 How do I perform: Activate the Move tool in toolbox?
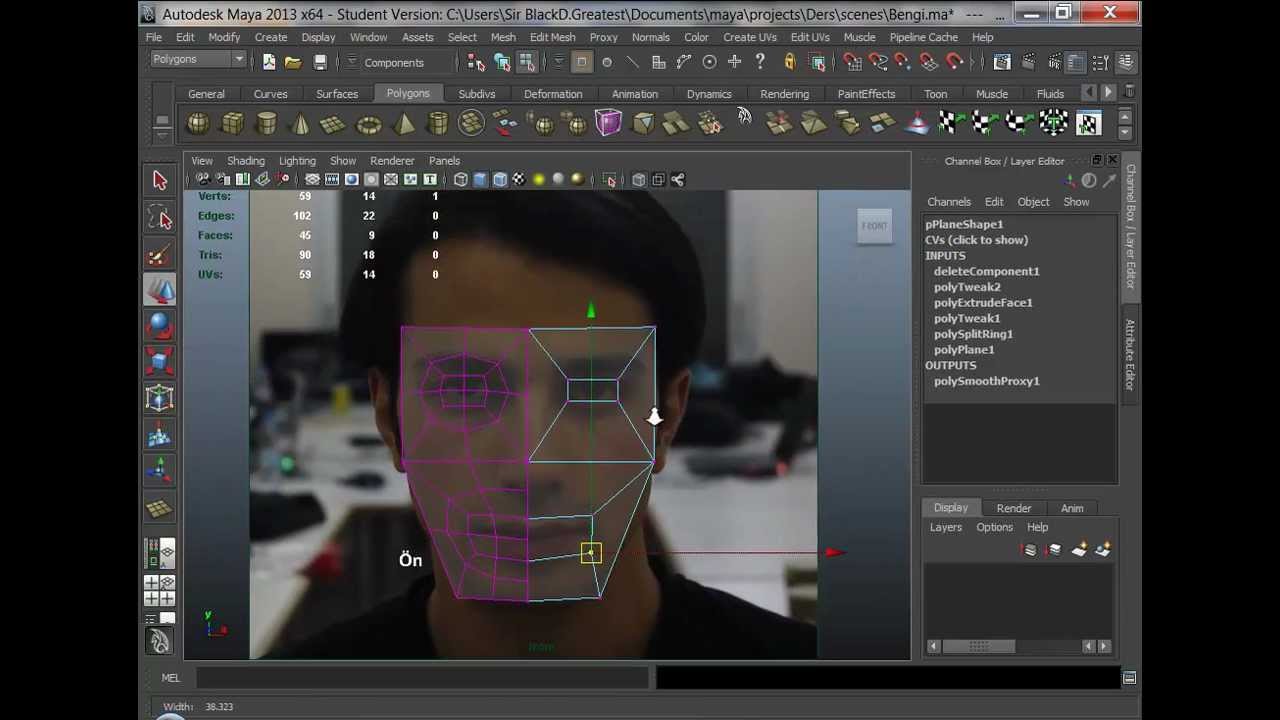click(x=160, y=290)
